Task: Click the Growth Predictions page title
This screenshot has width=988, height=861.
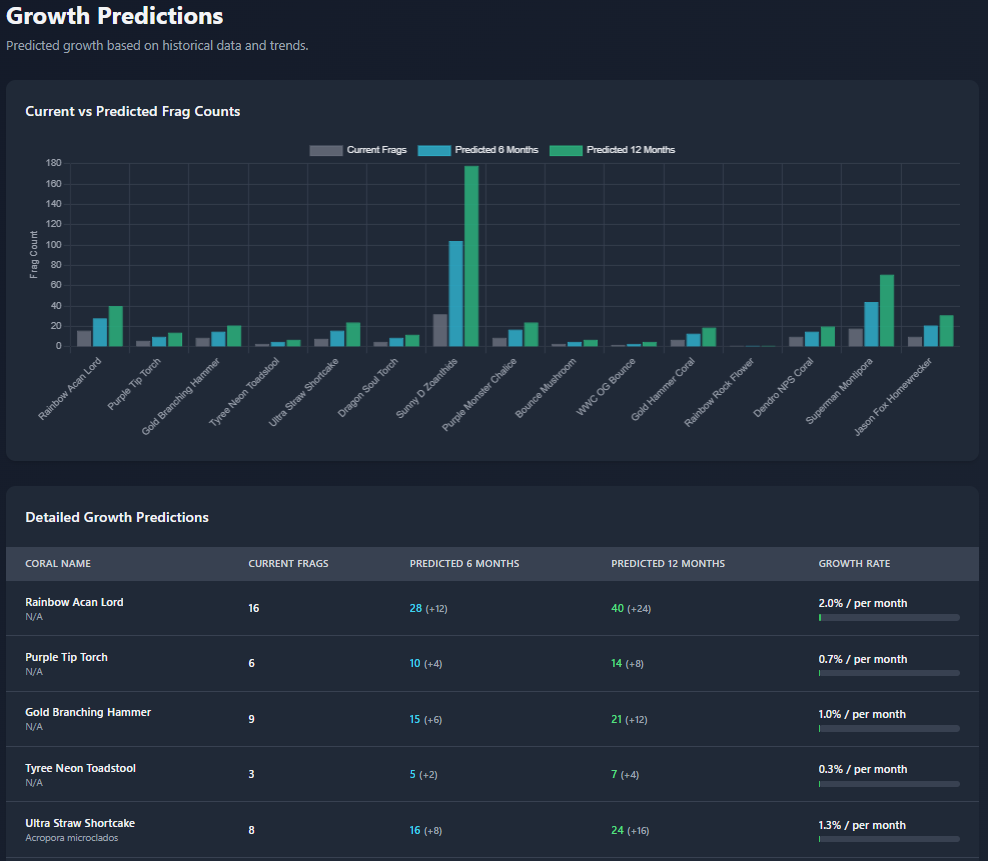Action: click(113, 17)
